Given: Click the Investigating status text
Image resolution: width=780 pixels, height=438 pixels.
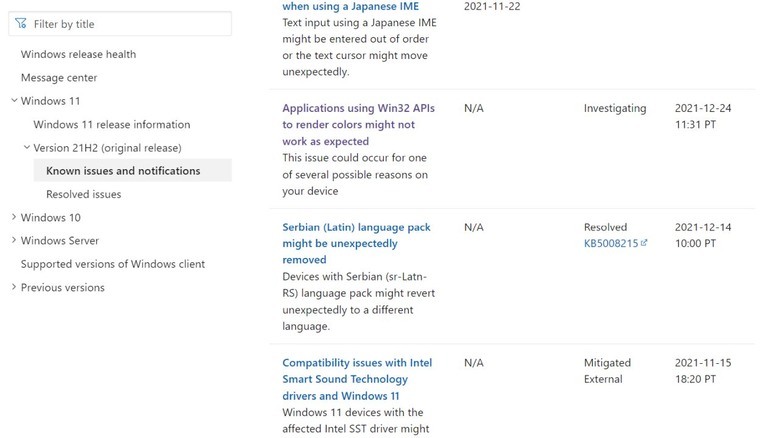Looking at the screenshot, I should pyautogui.click(x=615, y=108).
